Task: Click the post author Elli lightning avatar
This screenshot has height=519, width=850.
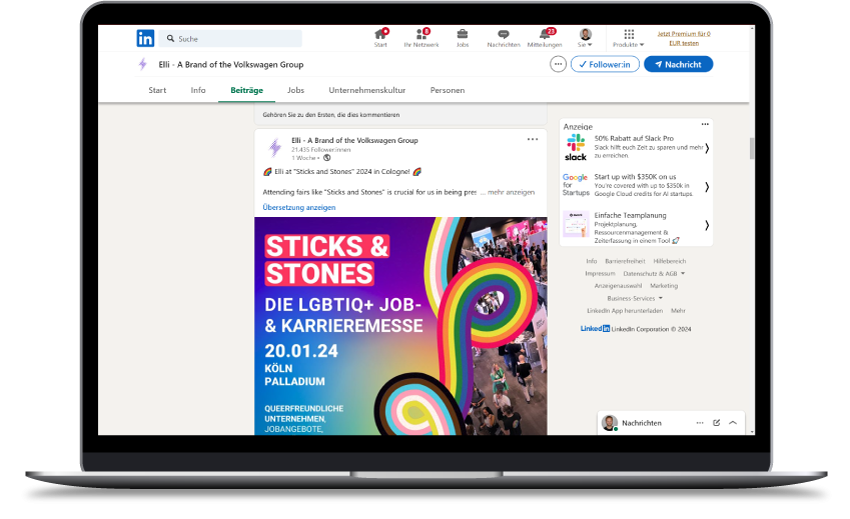Action: pos(275,147)
